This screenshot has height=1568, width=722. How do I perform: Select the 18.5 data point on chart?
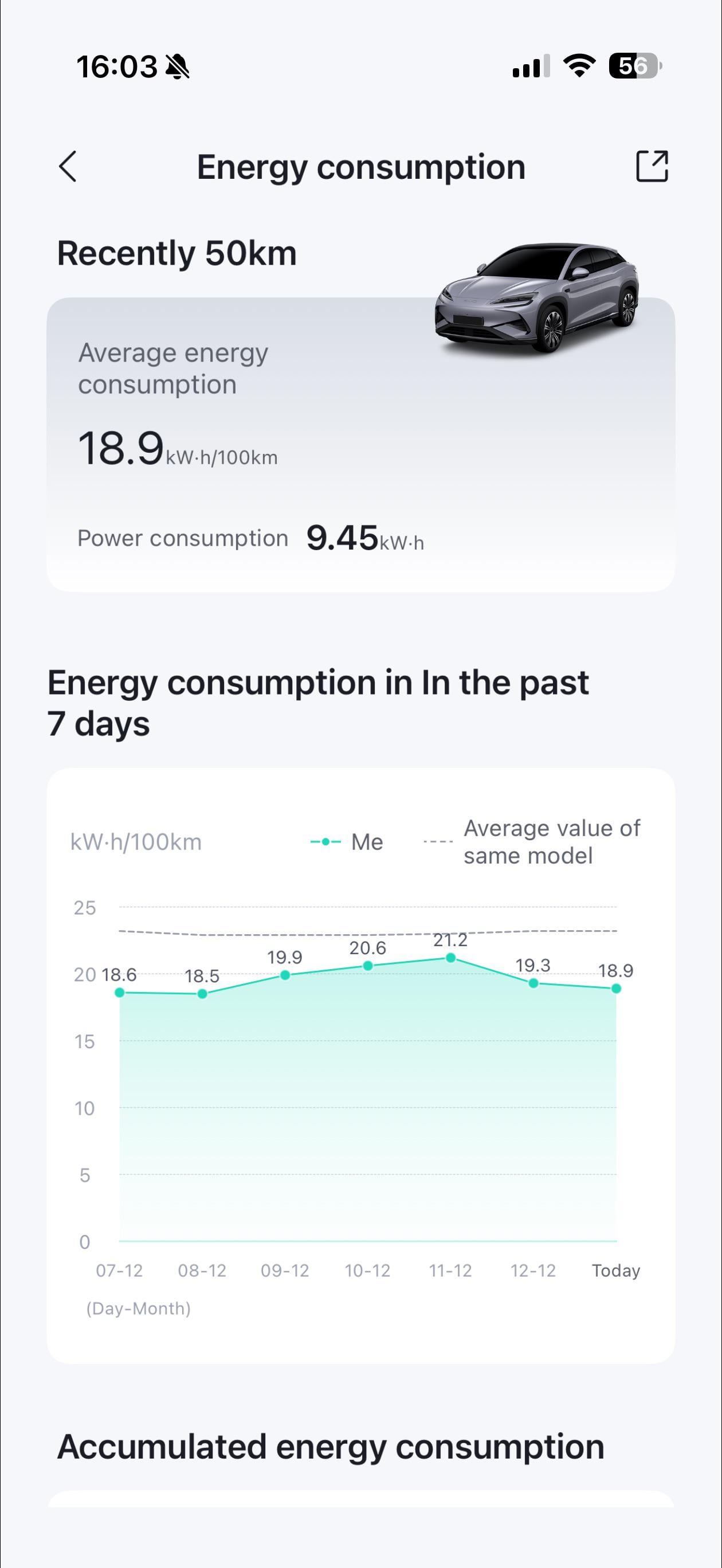202,994
